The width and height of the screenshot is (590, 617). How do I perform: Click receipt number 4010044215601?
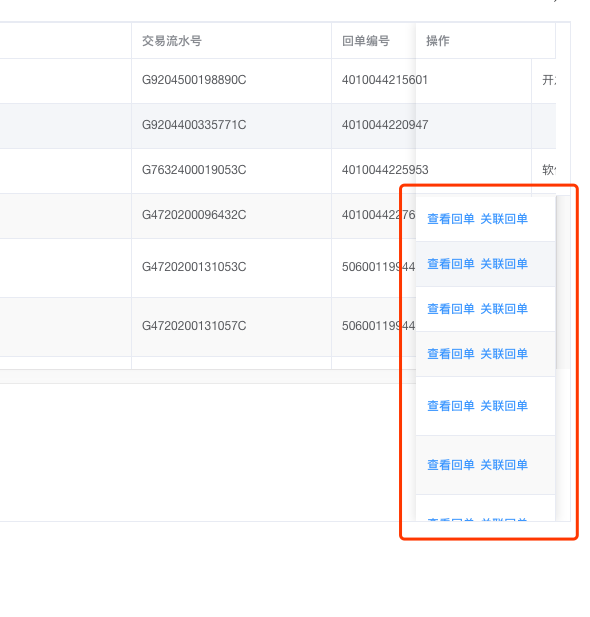385,80
